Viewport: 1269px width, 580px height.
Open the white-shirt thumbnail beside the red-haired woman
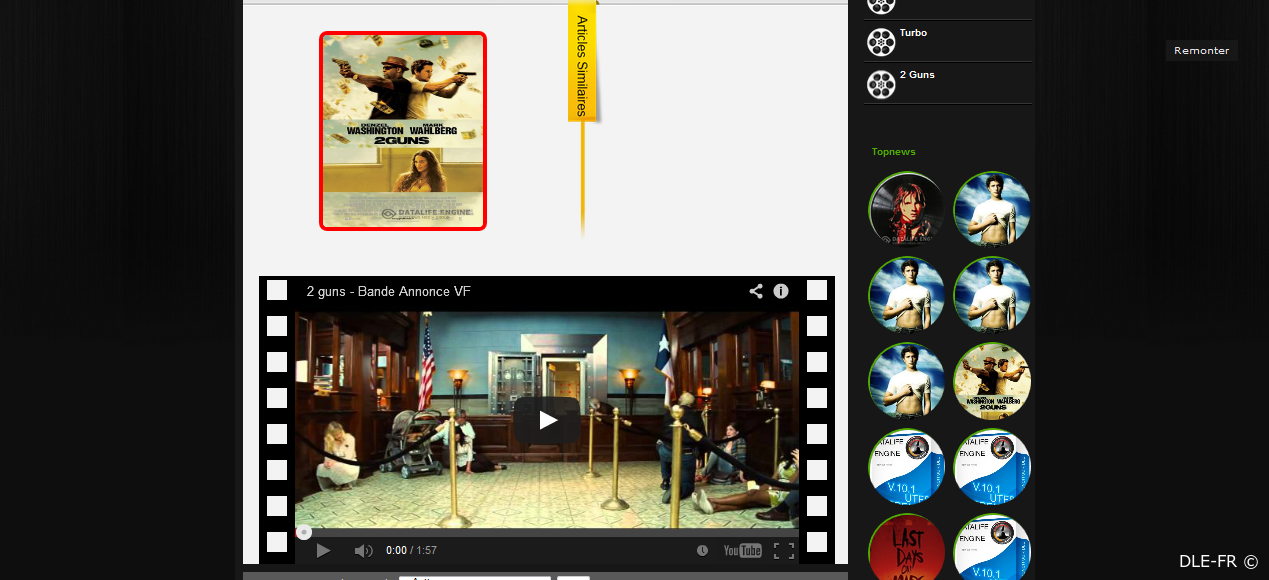pos(992,209)
